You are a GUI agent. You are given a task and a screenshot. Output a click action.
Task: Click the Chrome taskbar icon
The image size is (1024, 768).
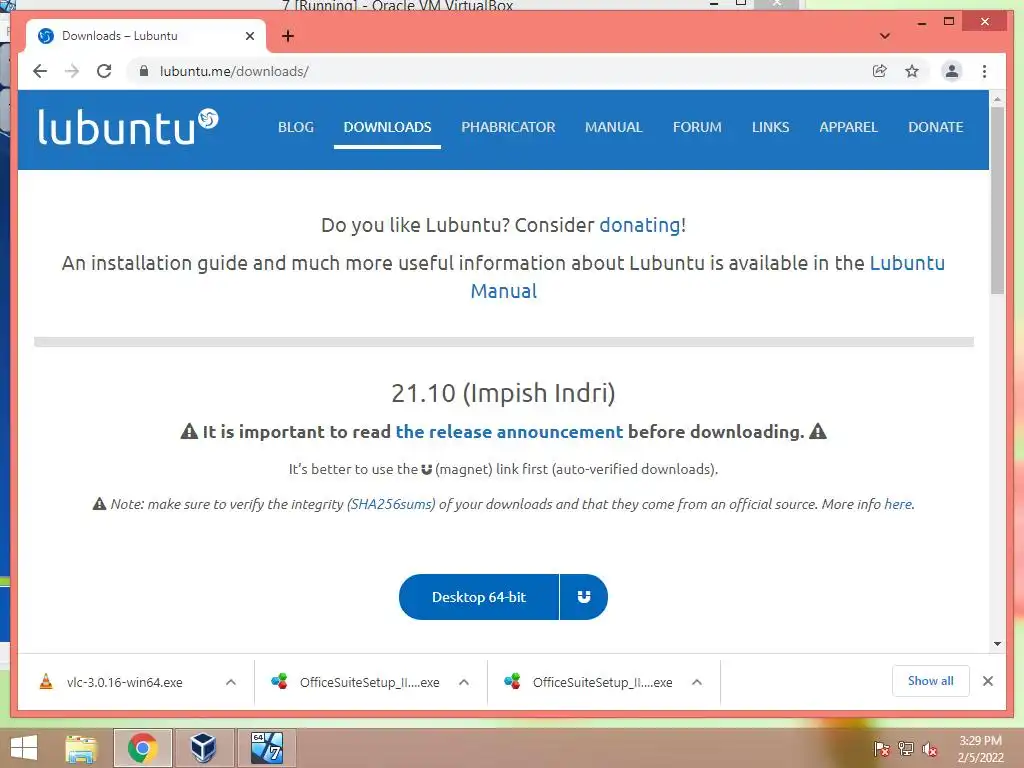(142, 748)
